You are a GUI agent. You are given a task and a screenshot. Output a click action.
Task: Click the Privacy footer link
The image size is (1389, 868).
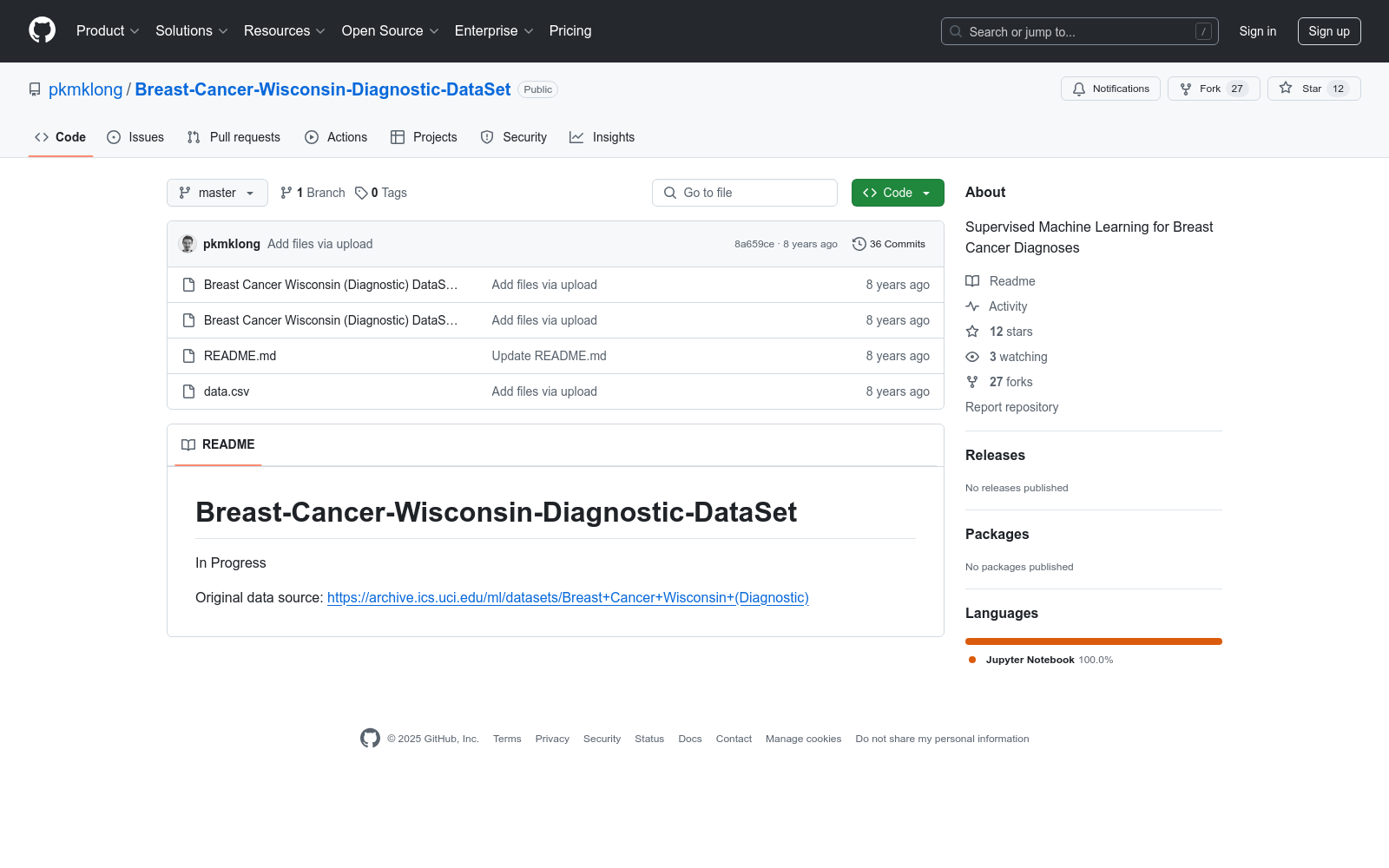coord(552,739)
